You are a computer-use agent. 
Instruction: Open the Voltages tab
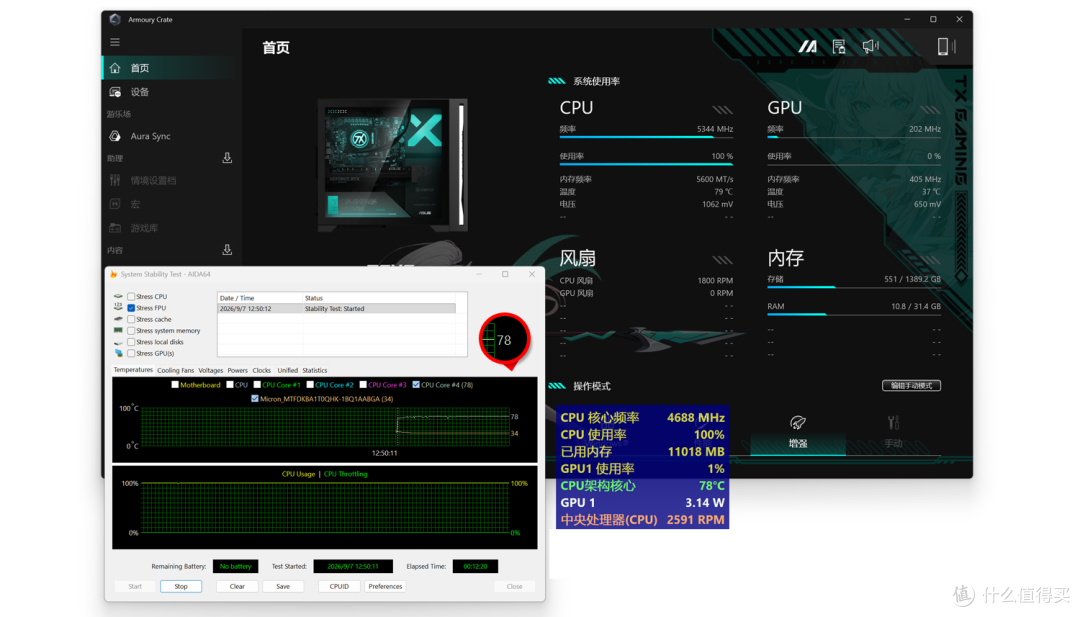(211, 370)
